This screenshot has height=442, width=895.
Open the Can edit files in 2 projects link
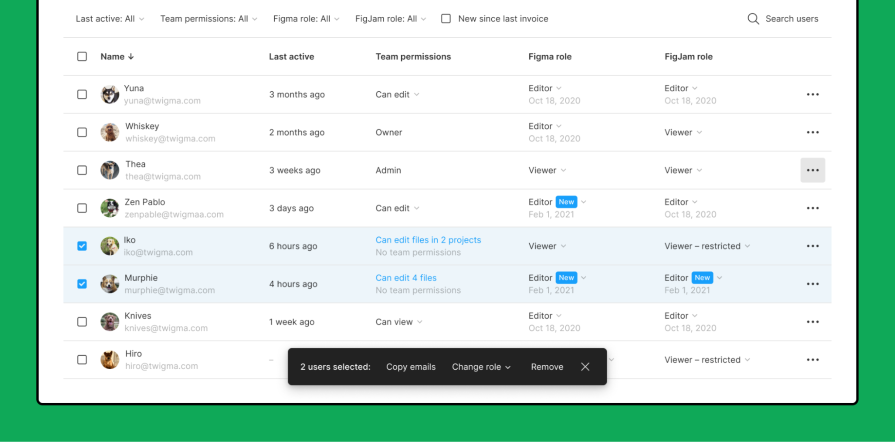428,240
